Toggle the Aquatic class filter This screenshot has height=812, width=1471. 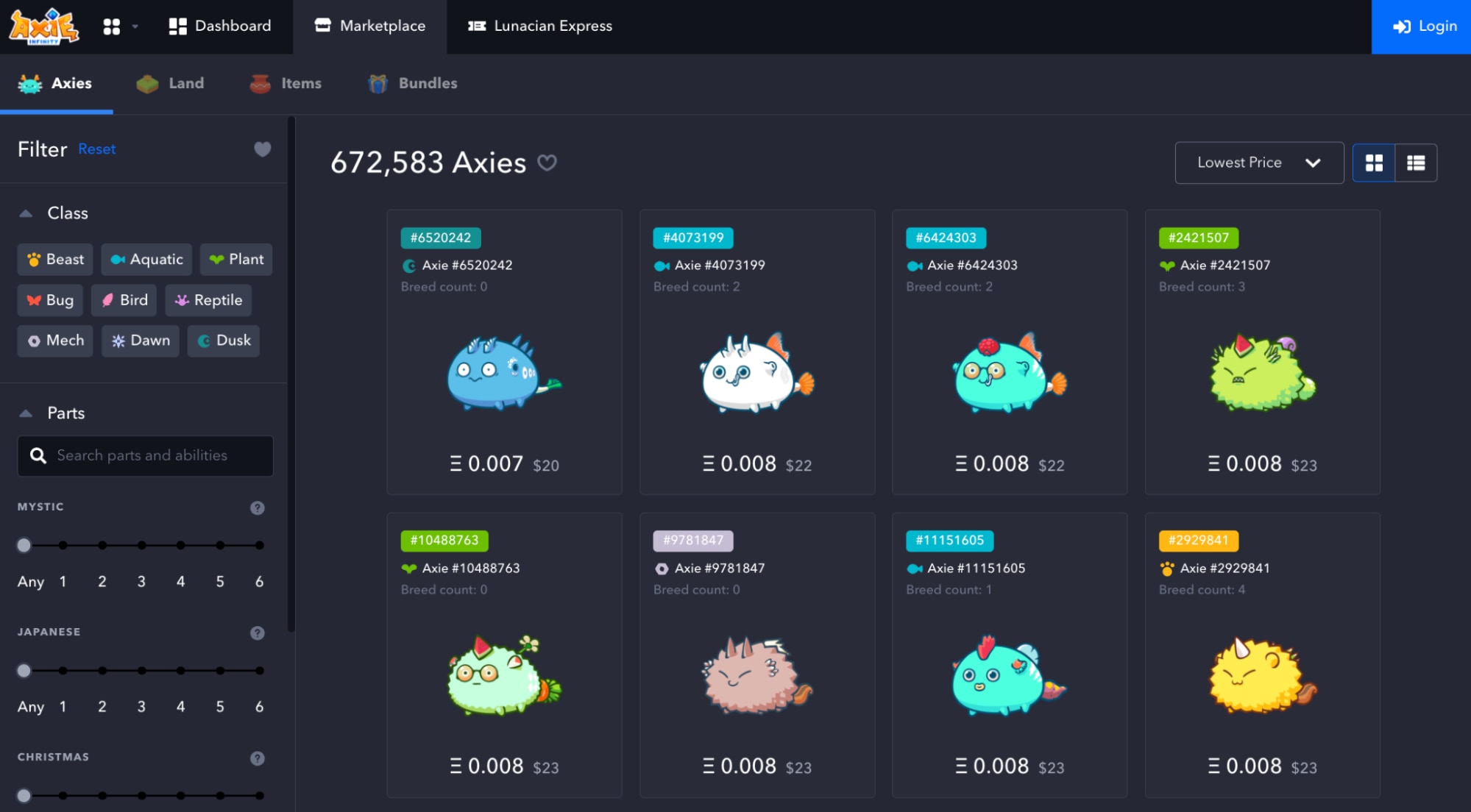146,260
